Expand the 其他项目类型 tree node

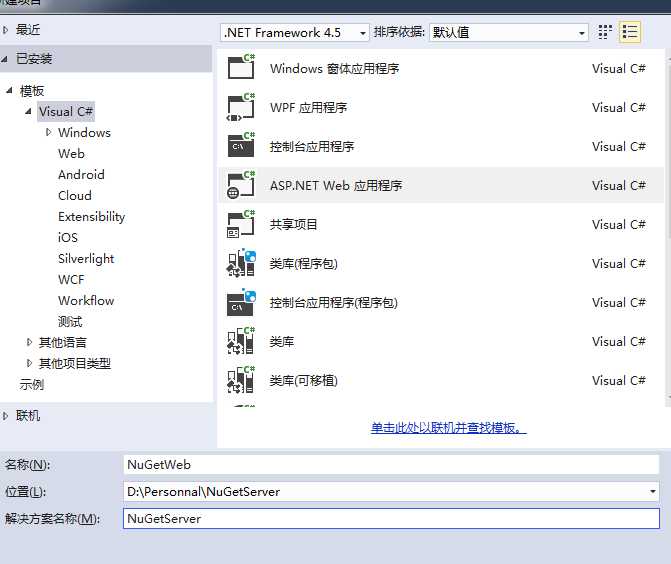point(29,363)
